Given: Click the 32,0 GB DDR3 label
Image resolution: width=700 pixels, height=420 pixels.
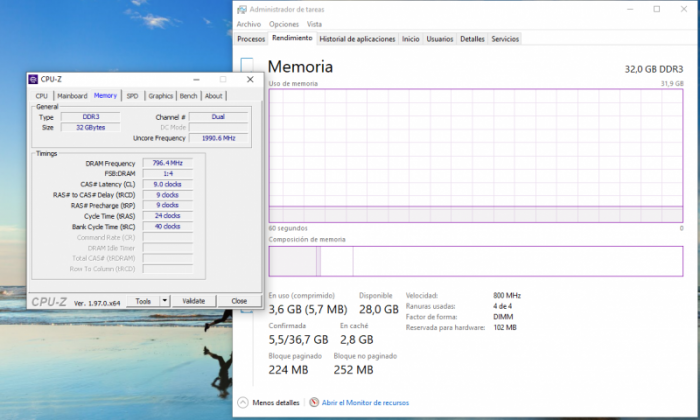Looking at the screenshot, I should coord(654,69).
